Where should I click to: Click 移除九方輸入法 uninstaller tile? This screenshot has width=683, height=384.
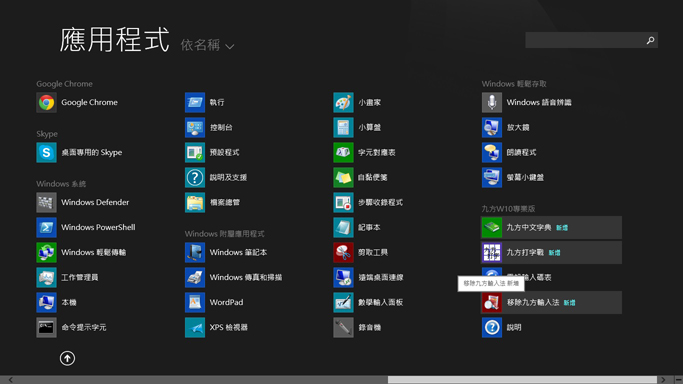[x=551, y=303]
